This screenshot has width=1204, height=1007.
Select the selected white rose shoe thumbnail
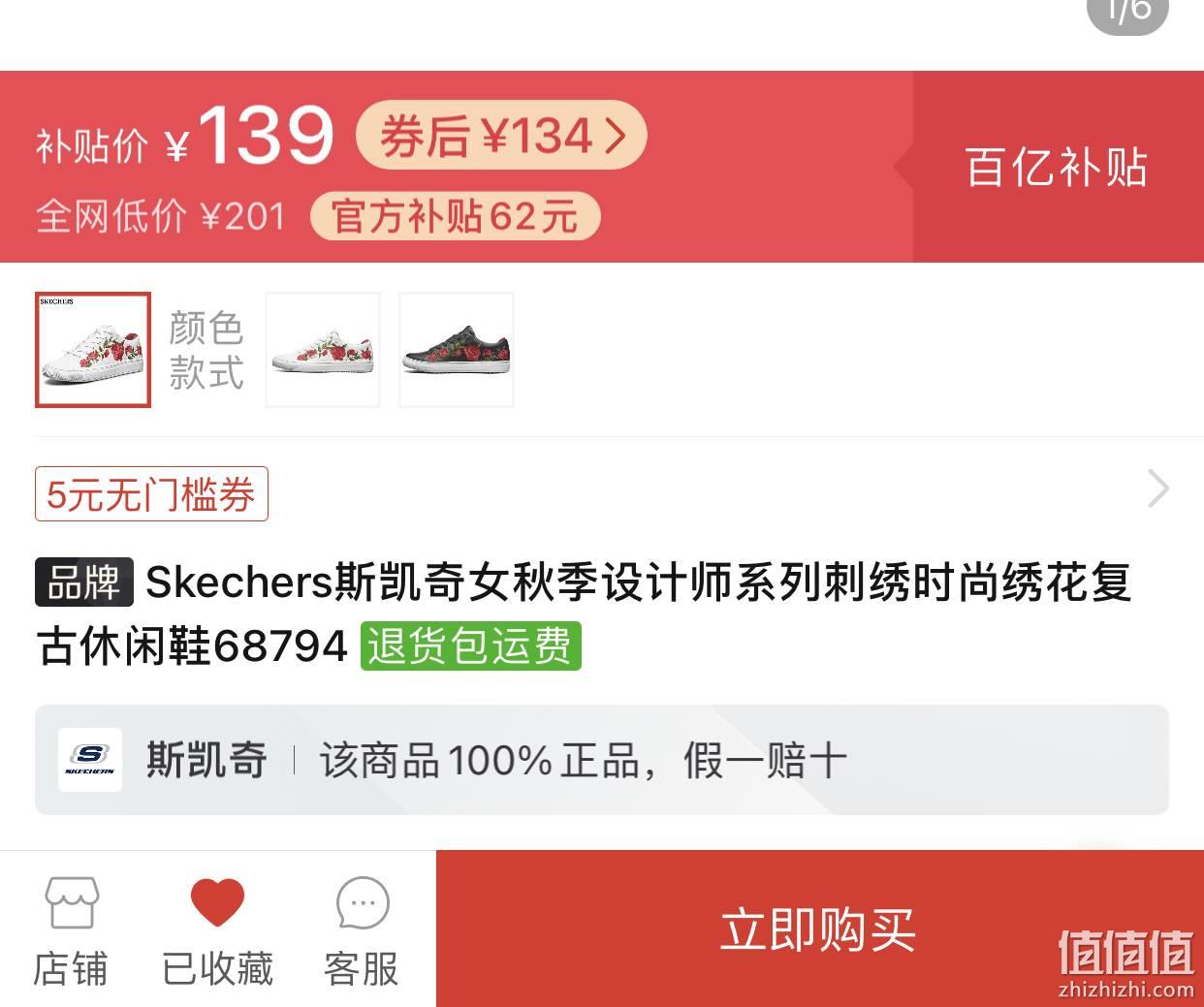tap(93, 350)
